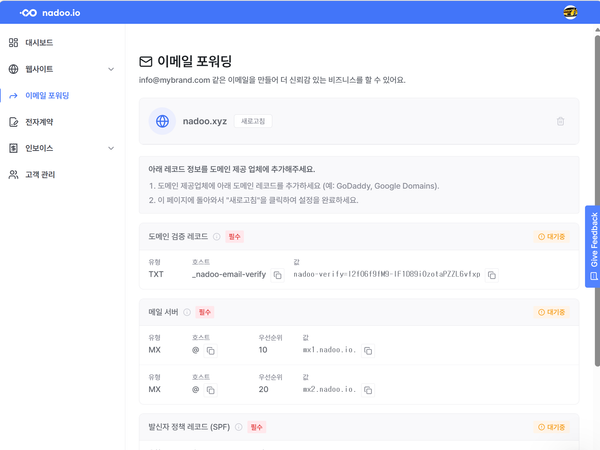Click the 대기중 status of 메일 서버
The height and width of the screenshot is (450, 600).
(x=551, y=312)
